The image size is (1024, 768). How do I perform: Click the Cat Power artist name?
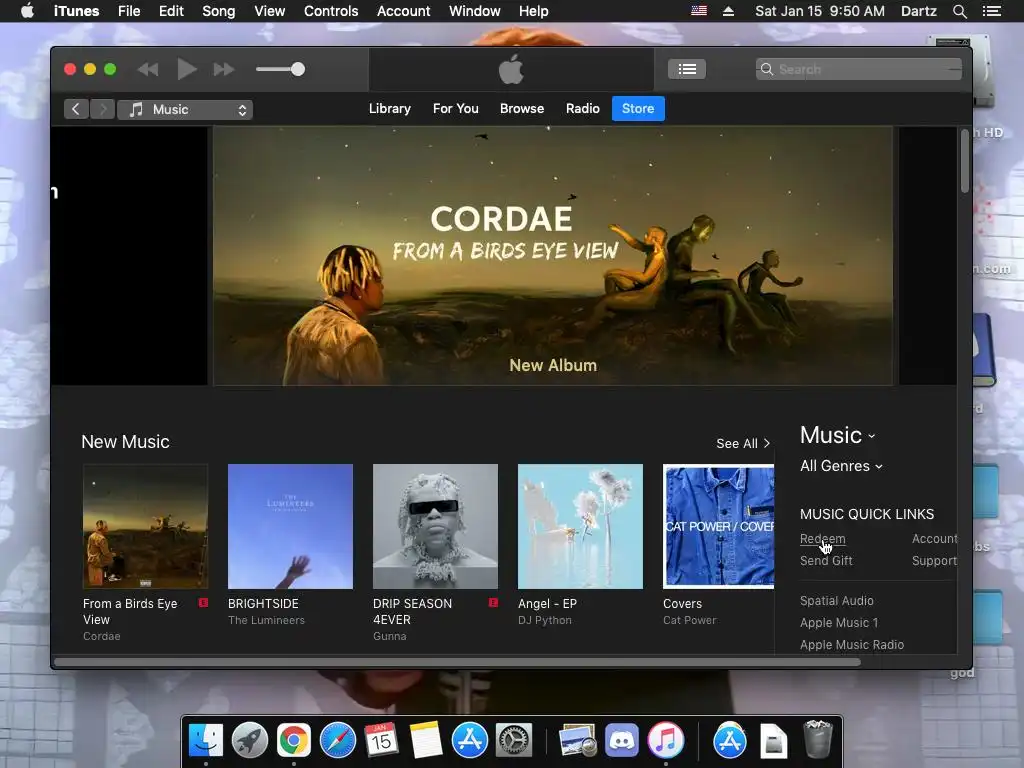[x=690, y=620]
